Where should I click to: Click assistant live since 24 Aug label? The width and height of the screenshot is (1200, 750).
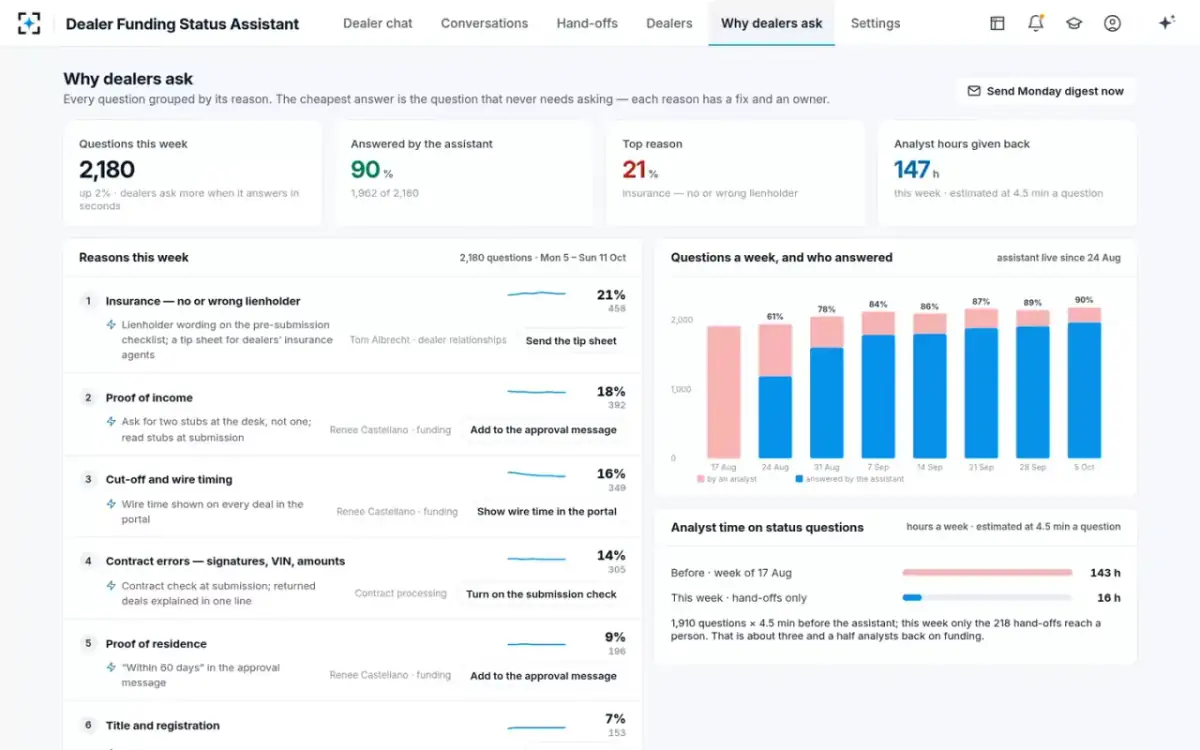tap(1058, 258)
